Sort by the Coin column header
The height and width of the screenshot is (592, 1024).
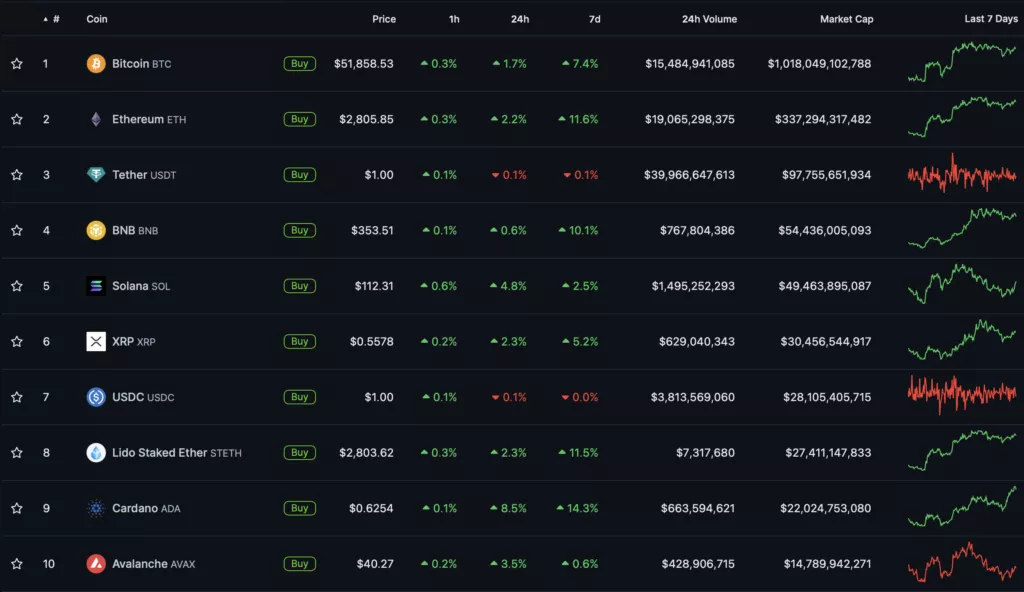pyautogui.click(x=97, y=19)
